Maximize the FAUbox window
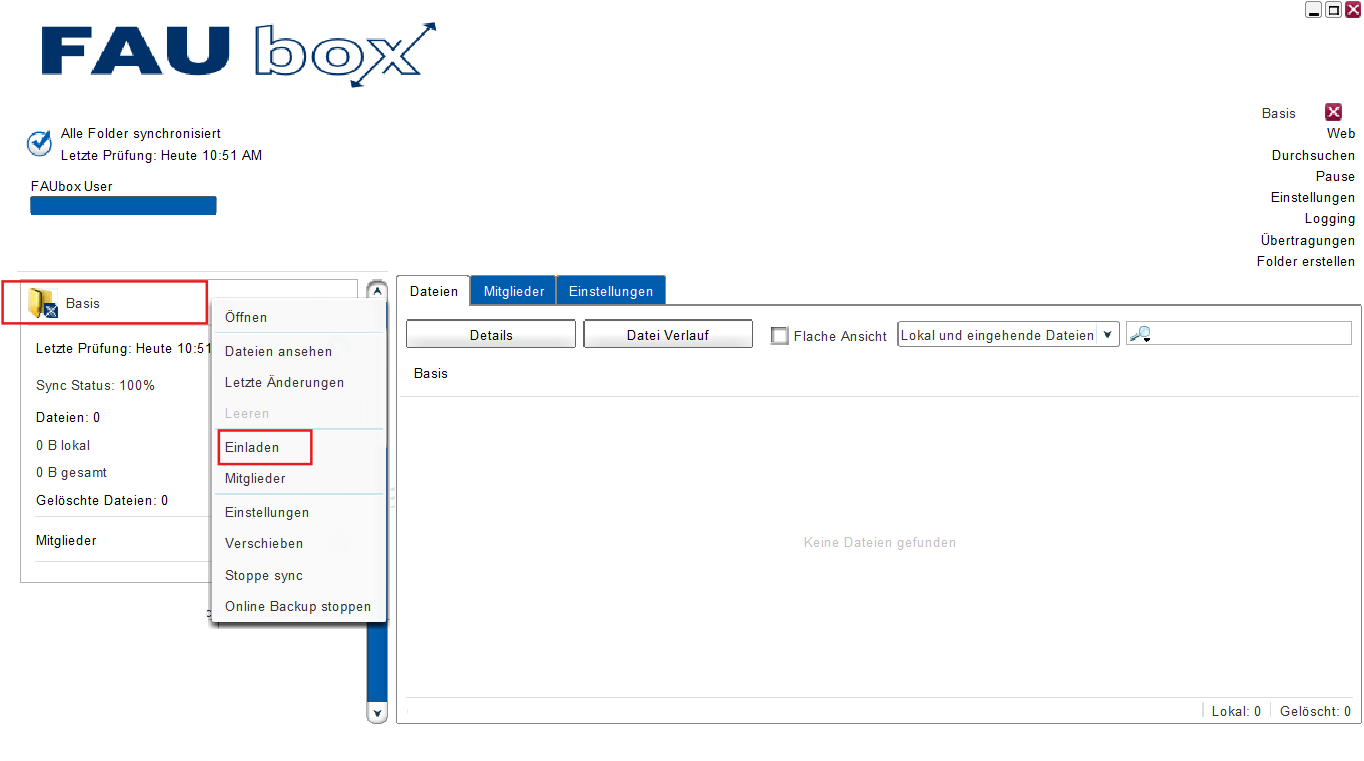The image size is (1364, 761). coord(1333,9)
